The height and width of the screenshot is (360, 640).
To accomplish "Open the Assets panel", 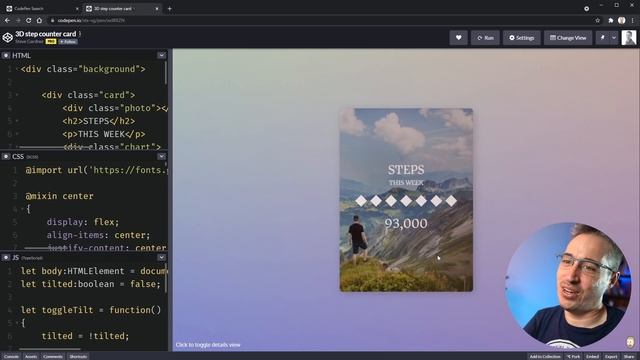I will (31, 356).
